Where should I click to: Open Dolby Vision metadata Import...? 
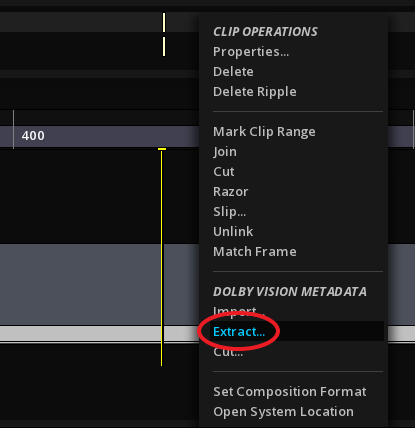tap(239, 312)
